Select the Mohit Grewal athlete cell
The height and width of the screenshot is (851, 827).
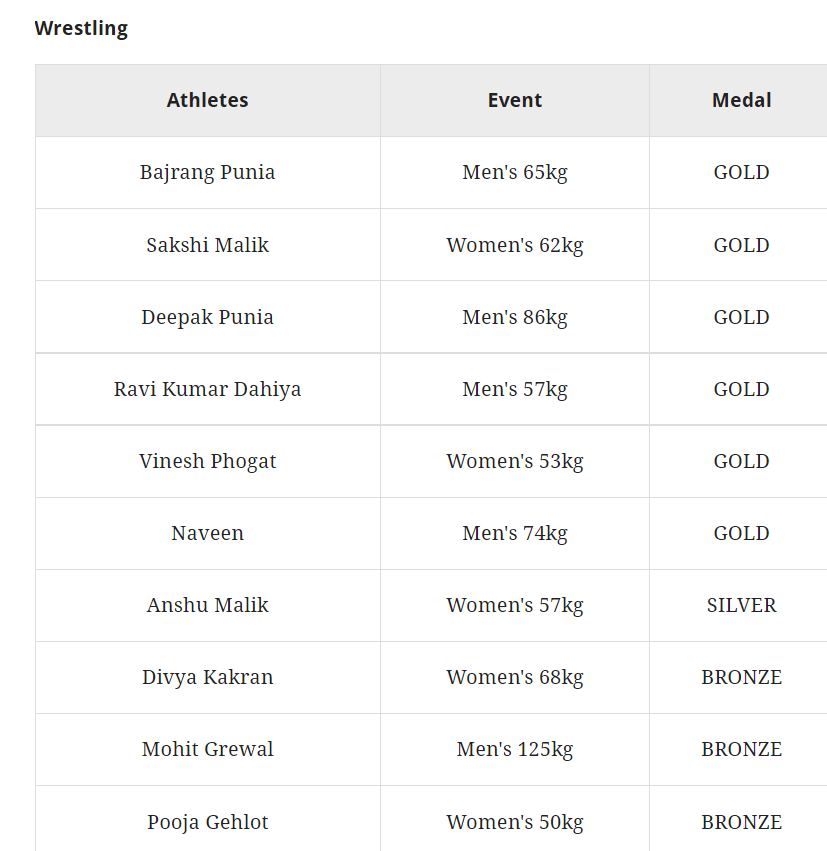tap(207, 749)
